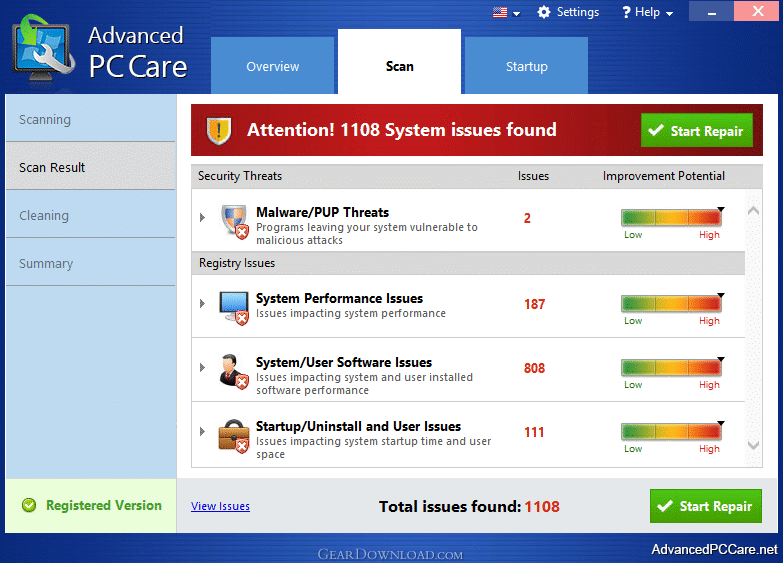
Task: Click the System Performance Issues monitor icon
Action: (x=234, y=308)
